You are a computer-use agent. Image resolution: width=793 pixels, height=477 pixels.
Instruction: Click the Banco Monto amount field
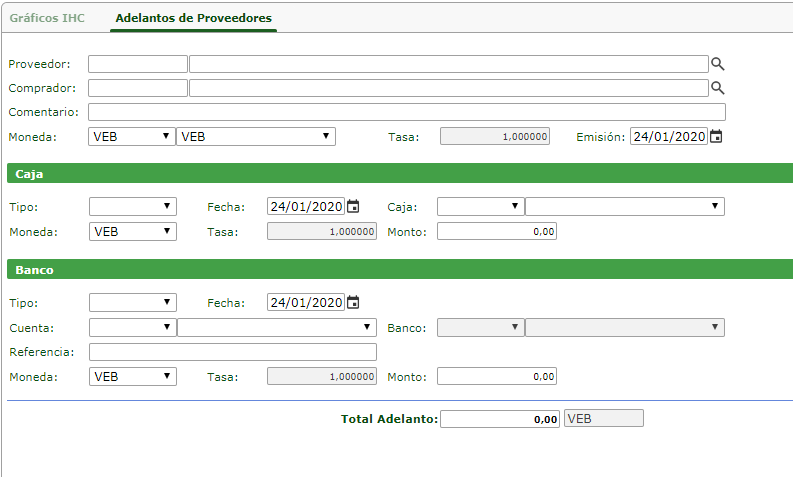pos(496,377)
